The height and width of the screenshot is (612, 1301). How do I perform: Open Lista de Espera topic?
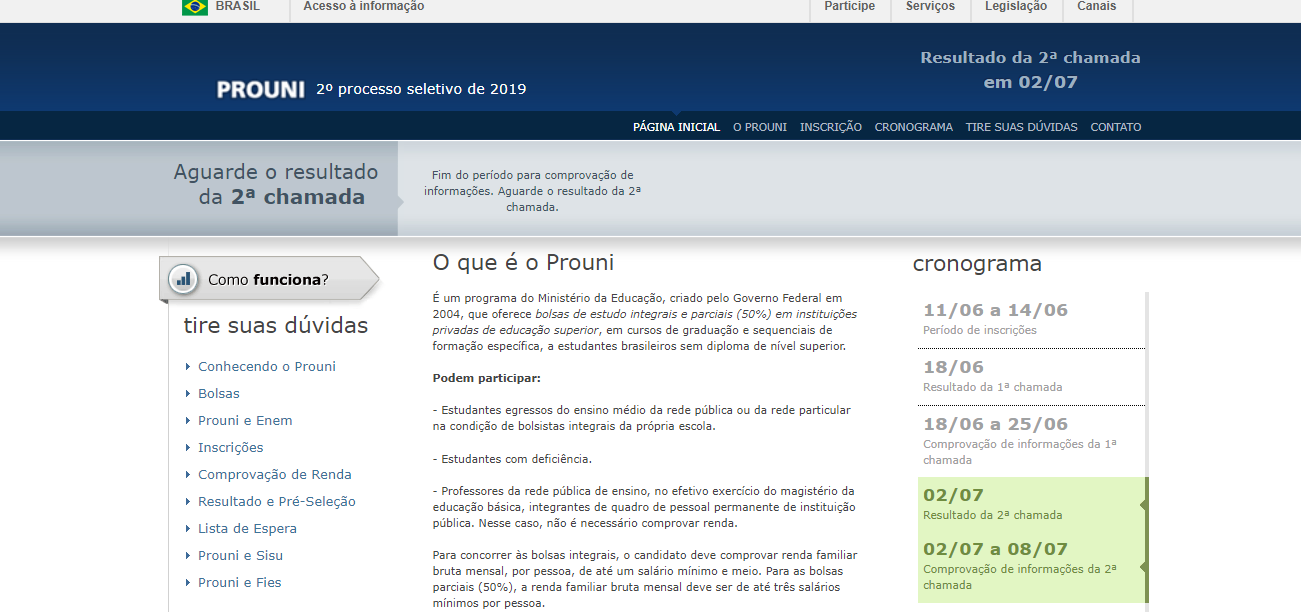point(247,528)
